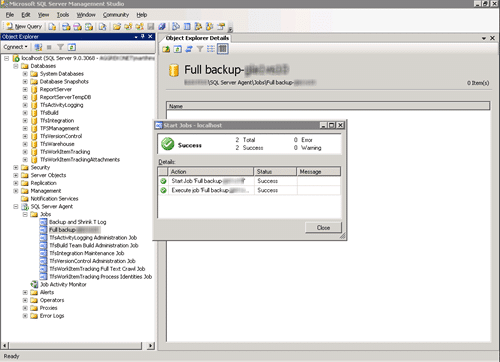Collapse the localhost server node
The height and width of the screenshot is (362, 500).
pos(6,58)
